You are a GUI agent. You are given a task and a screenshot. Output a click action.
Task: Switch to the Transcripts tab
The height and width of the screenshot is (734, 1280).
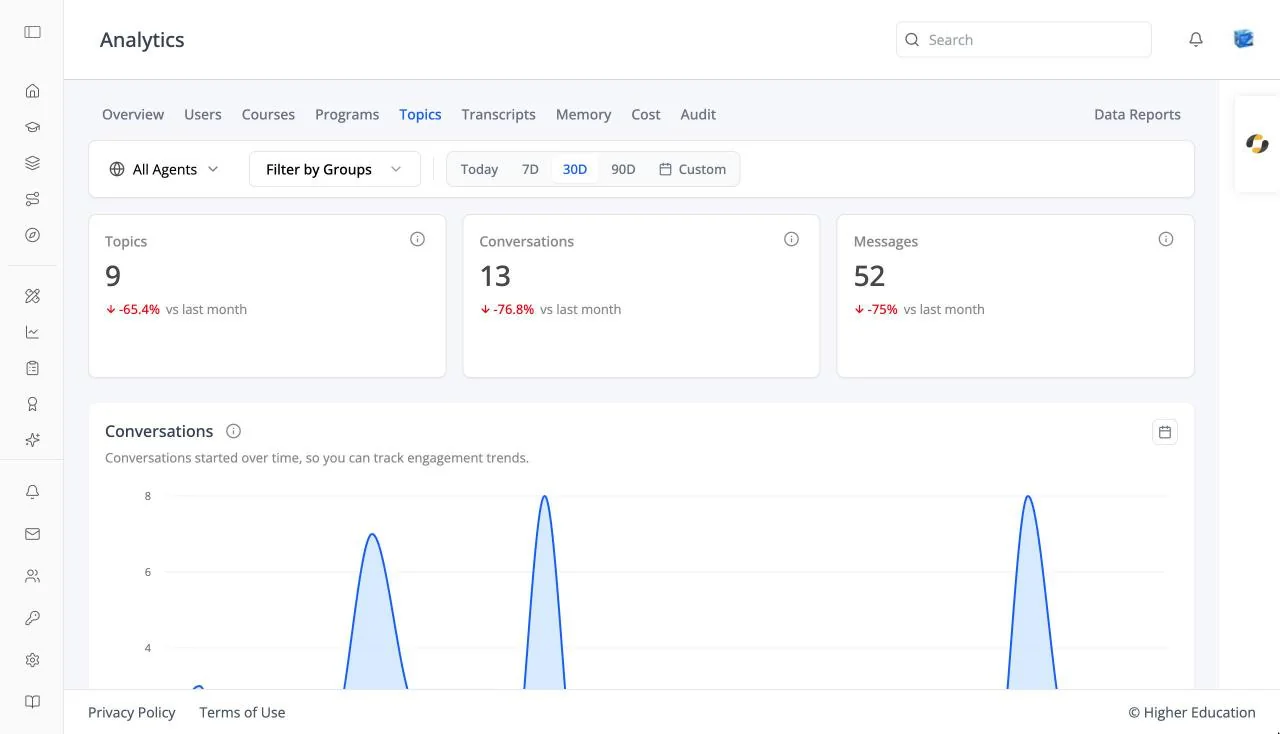[498, 114]
